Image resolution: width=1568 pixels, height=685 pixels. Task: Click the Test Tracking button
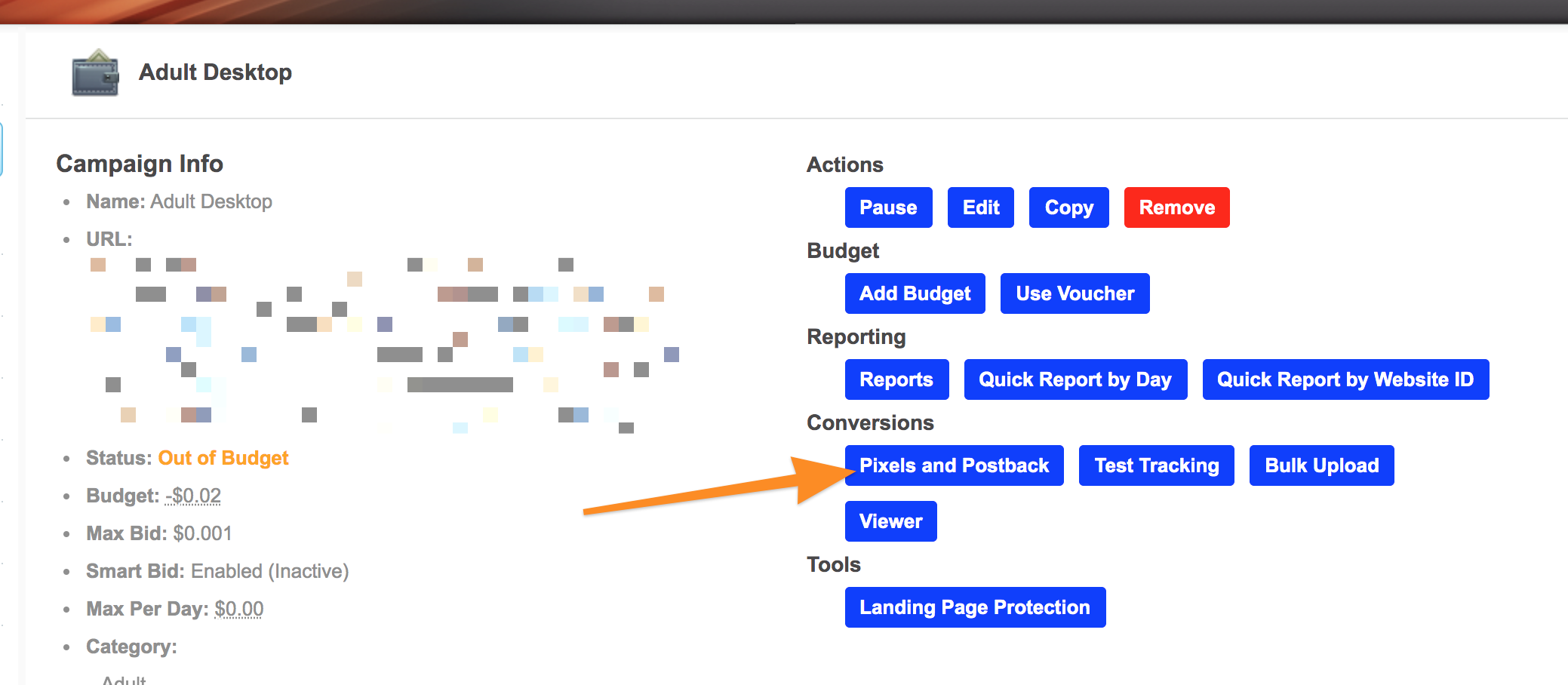1156,465
